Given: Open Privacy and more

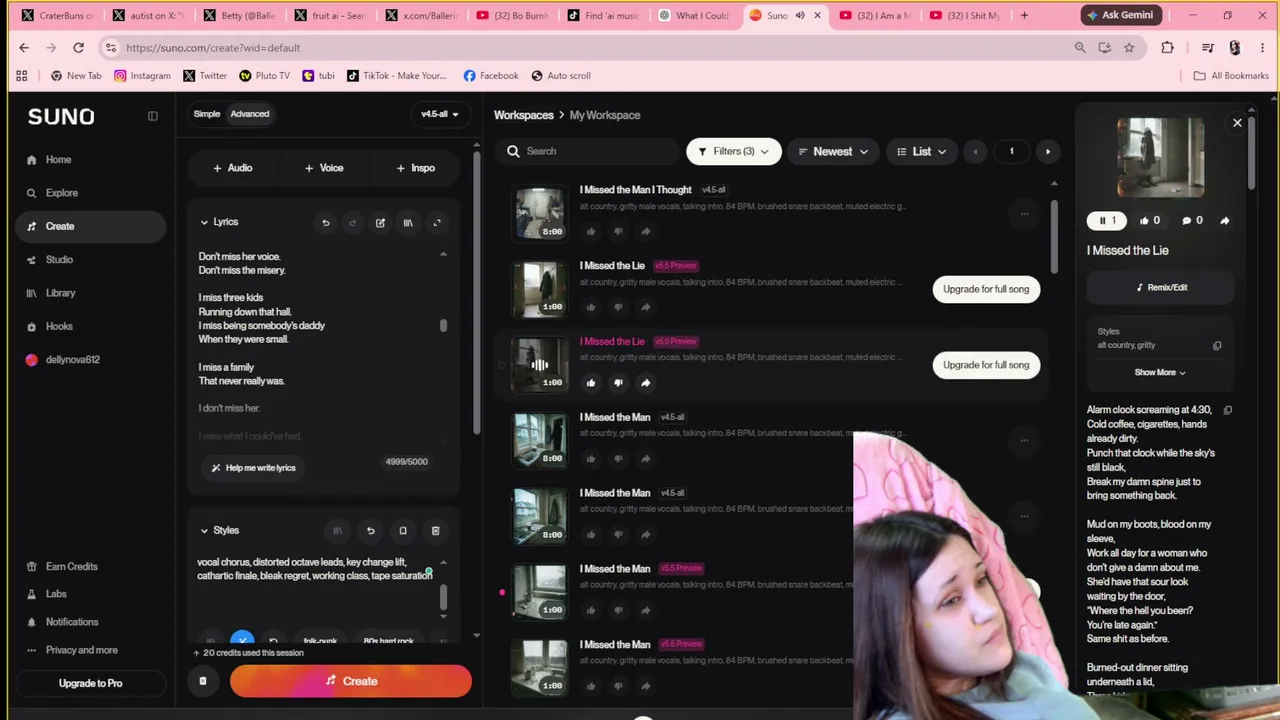Looking at the screenshot, I should [72, 650].
